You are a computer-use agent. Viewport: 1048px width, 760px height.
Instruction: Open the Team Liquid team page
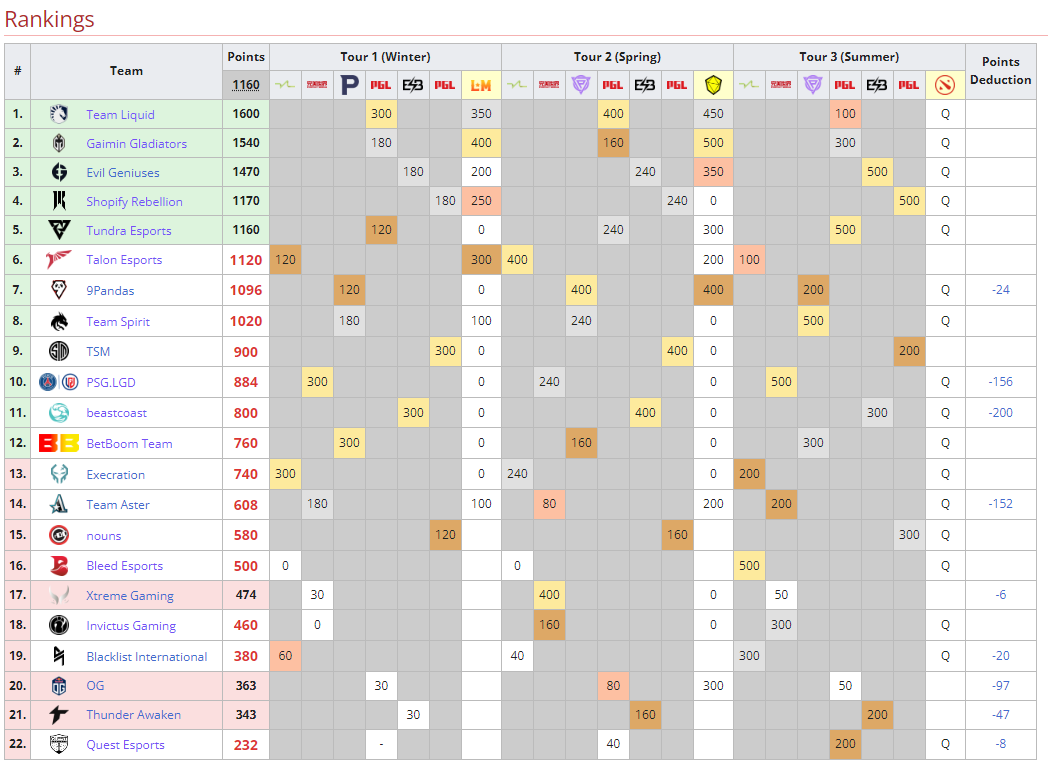pos(120,114)
